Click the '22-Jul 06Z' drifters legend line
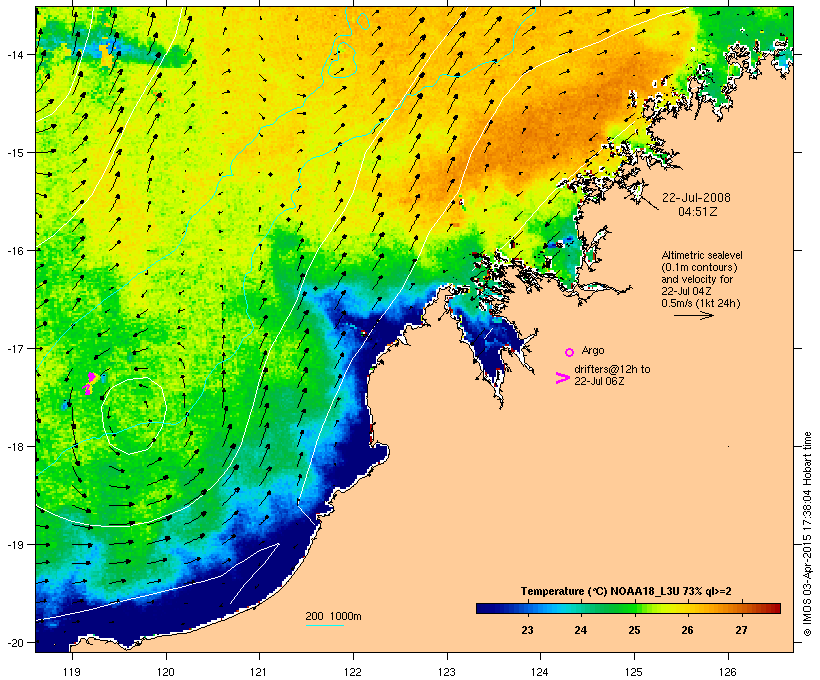The image size is (820, 680). (x=599, y=381)
